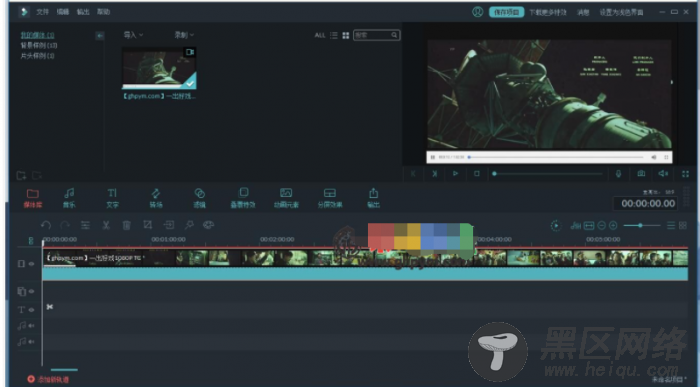This screenshot has width=700, height=387.
Task: Toggle the eye icon on the text track
Action: [32, 309]
